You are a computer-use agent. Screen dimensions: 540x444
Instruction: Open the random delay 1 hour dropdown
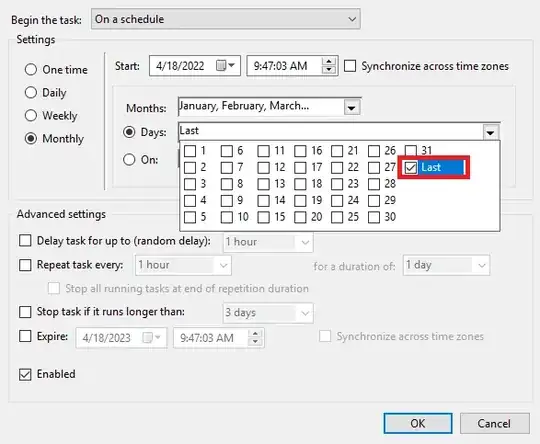pyautogui.click(x=268, y=242)
